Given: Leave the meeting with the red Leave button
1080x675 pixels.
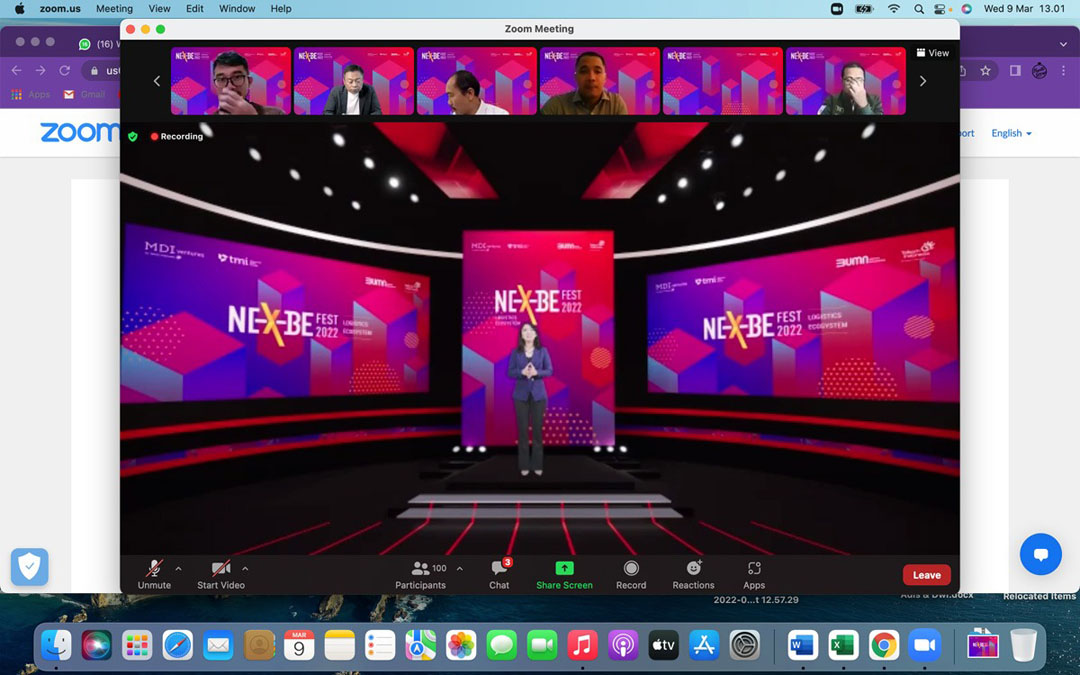Looking at the screenshot, I should 926,575.
